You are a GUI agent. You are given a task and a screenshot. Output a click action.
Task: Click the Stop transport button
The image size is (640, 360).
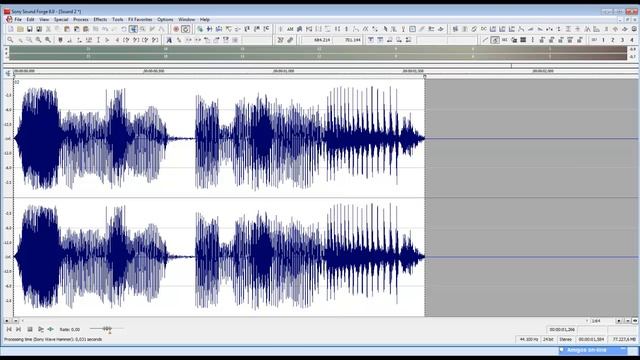(x=30, y=329)
